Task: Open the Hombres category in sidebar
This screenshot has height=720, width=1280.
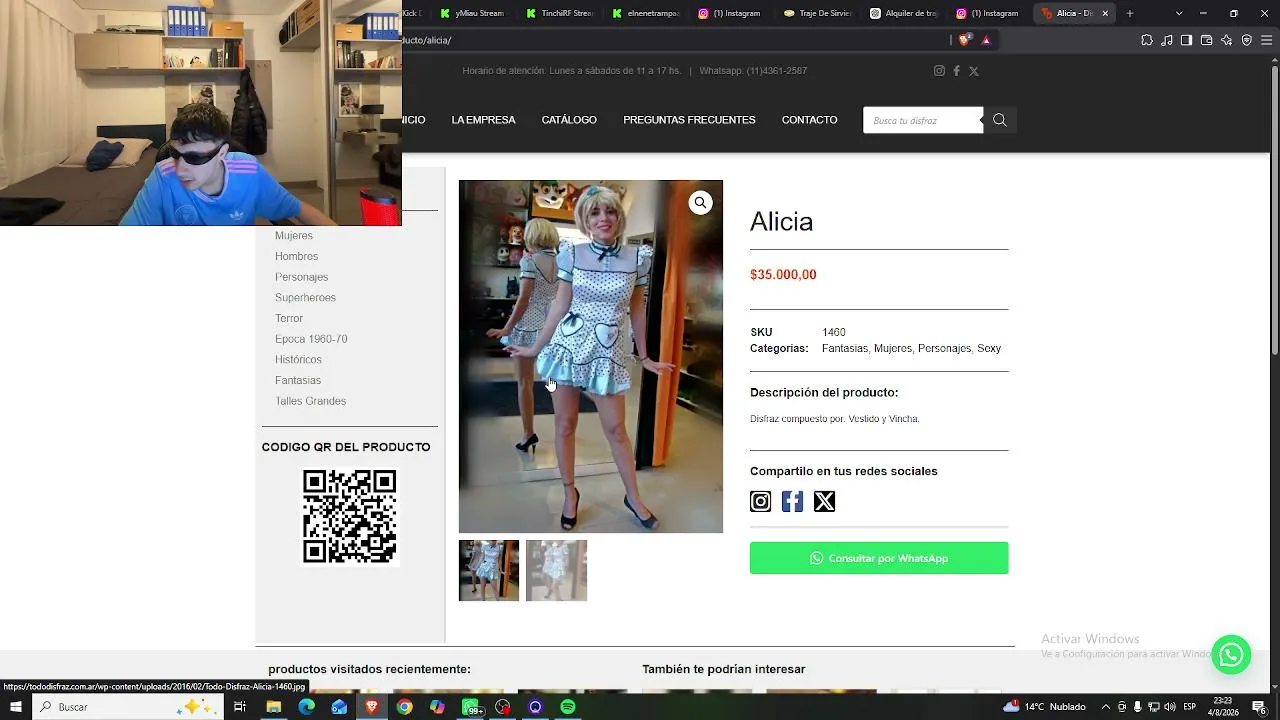Action: tap(296, 257)
